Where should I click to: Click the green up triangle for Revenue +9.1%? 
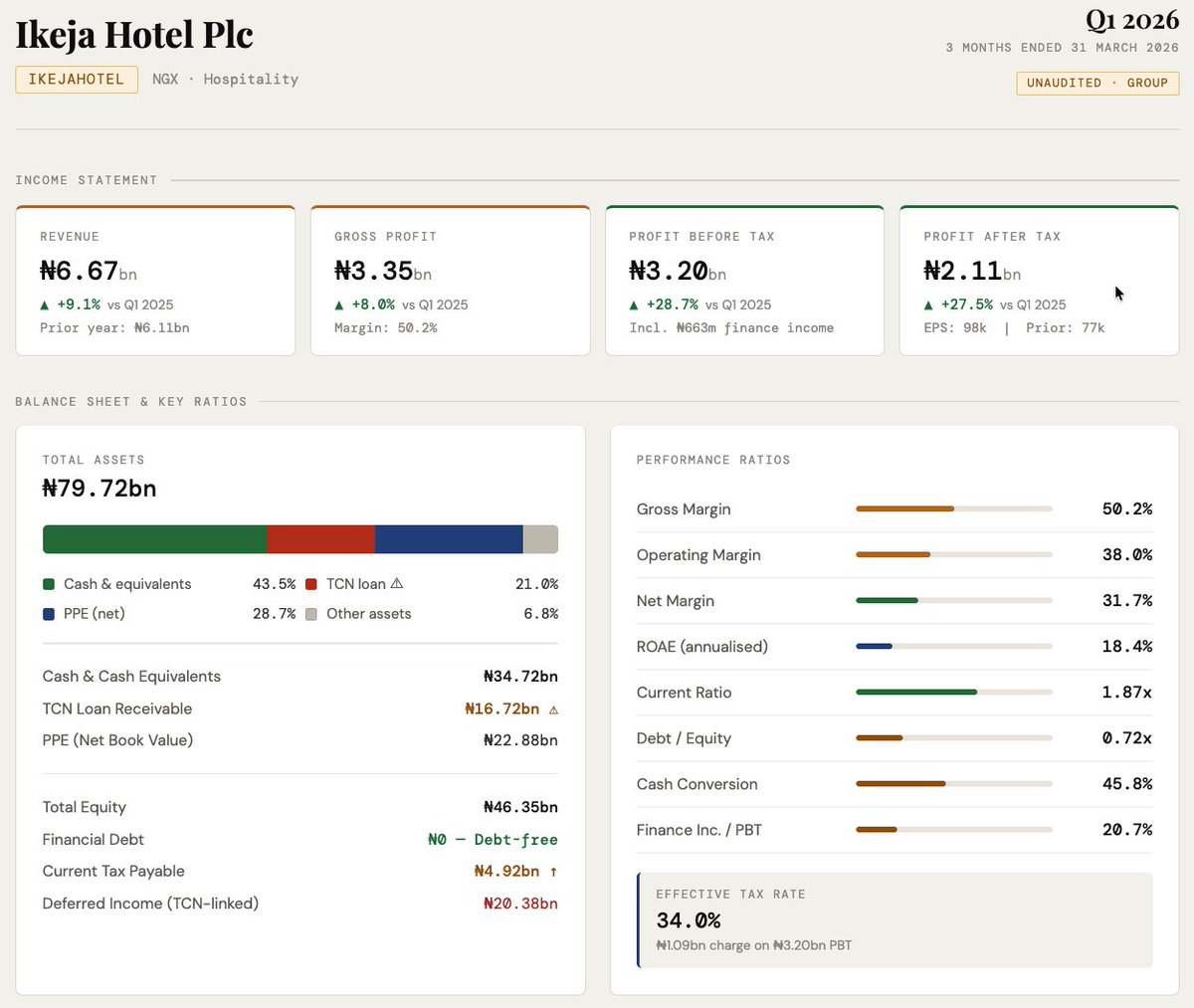(45, 305)
